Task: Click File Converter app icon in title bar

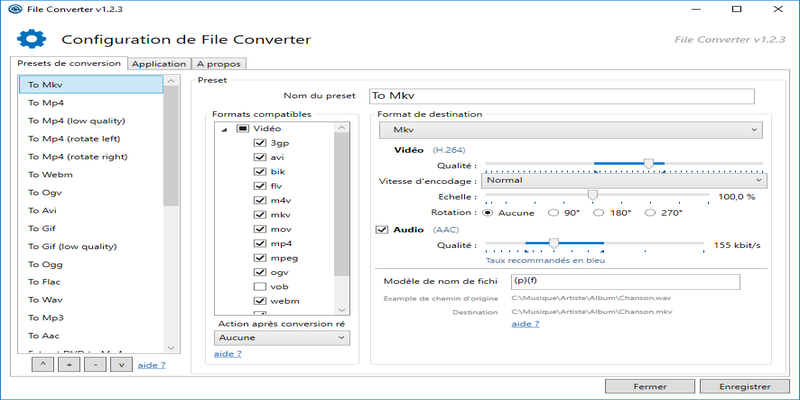Action: (16, 9)
